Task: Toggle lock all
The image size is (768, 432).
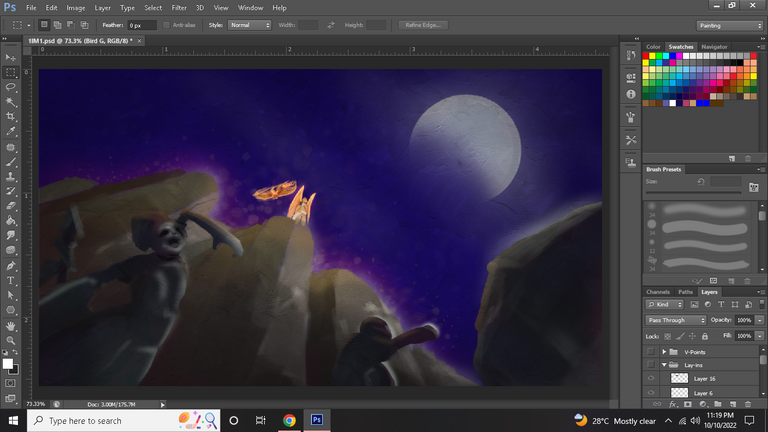Action: tap(705, 336)
